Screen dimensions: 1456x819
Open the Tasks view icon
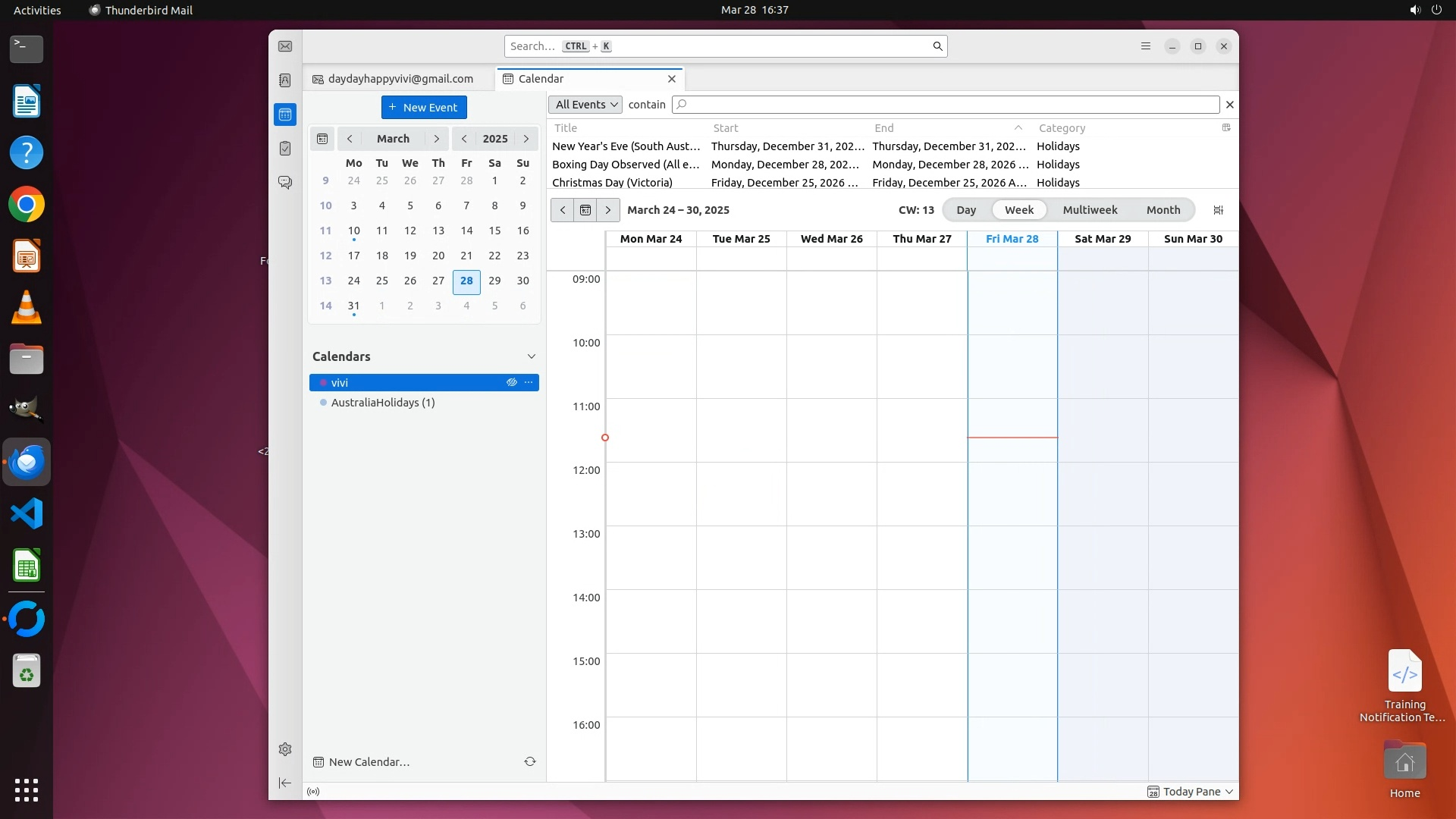tap(285, 149)
